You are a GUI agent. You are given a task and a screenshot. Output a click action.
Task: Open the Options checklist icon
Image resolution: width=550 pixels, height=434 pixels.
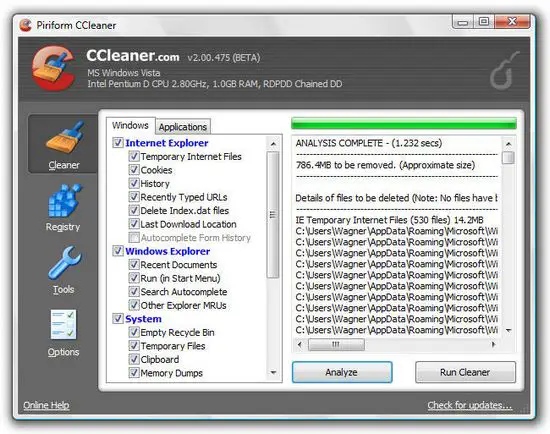[x=63, y=325]
